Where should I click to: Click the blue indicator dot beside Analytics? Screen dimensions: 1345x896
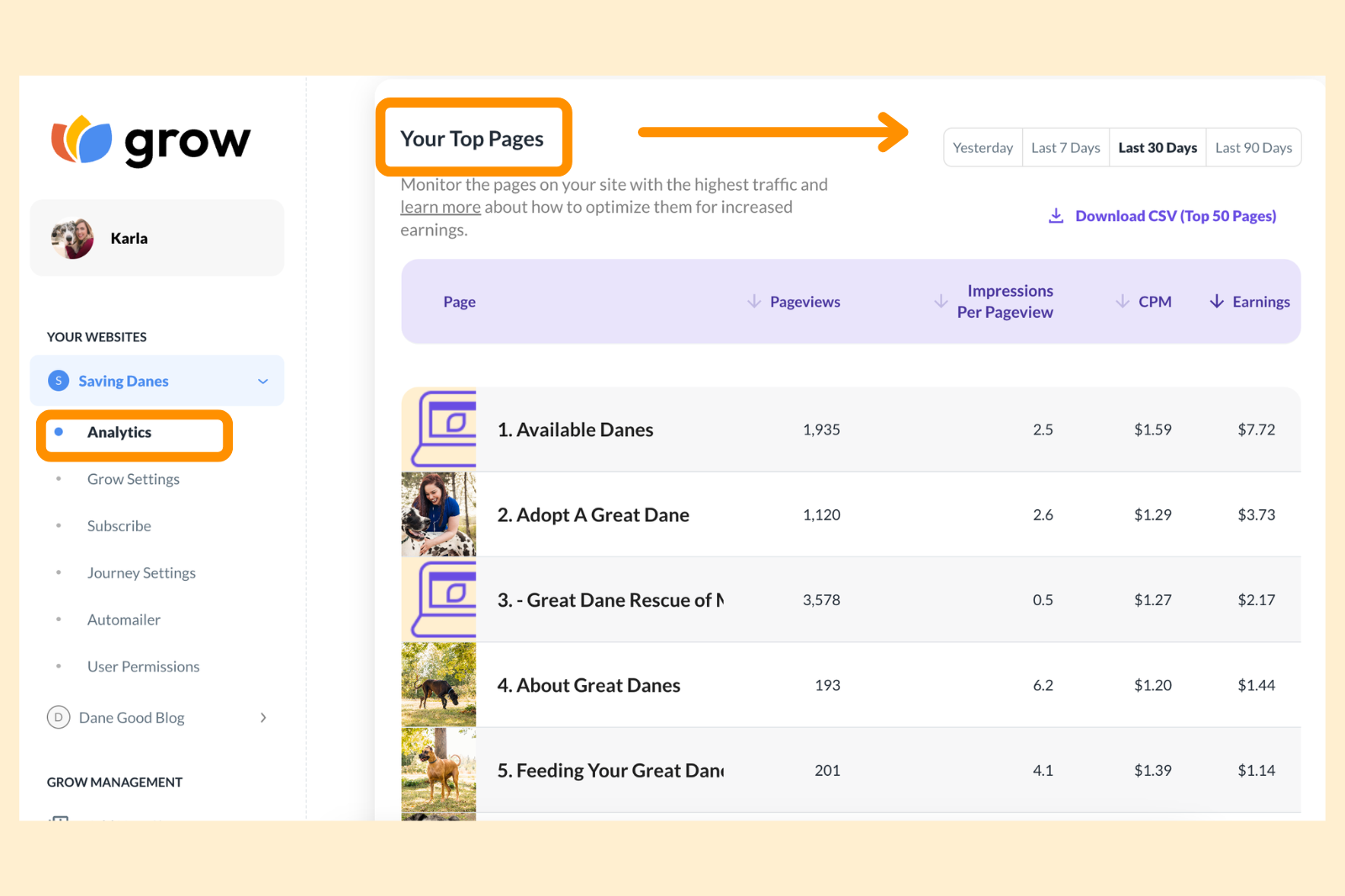coord(57,431)
